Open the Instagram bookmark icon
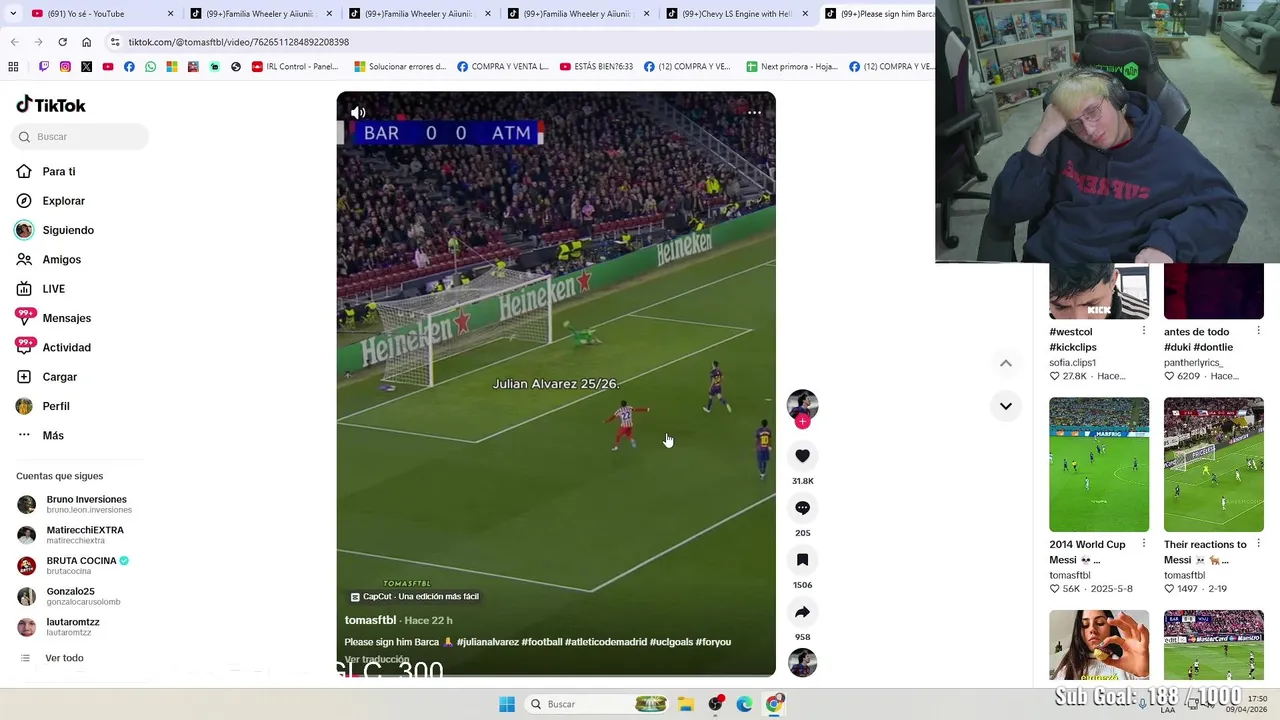This screenshot has width=1280, height=720. tap(65, 67)
